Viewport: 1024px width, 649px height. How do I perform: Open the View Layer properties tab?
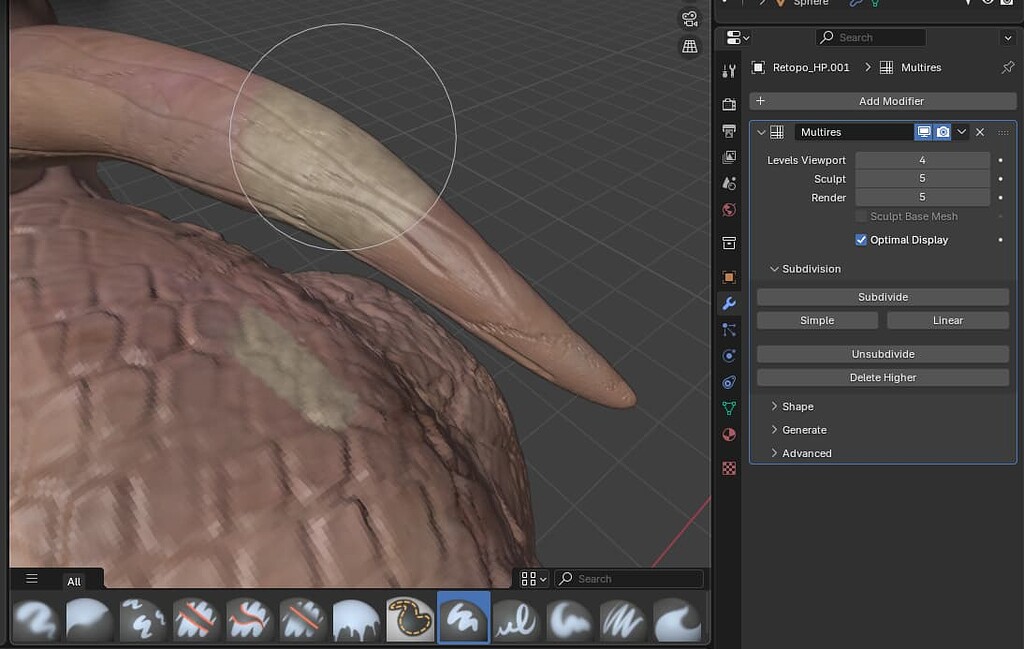[729, 157]
